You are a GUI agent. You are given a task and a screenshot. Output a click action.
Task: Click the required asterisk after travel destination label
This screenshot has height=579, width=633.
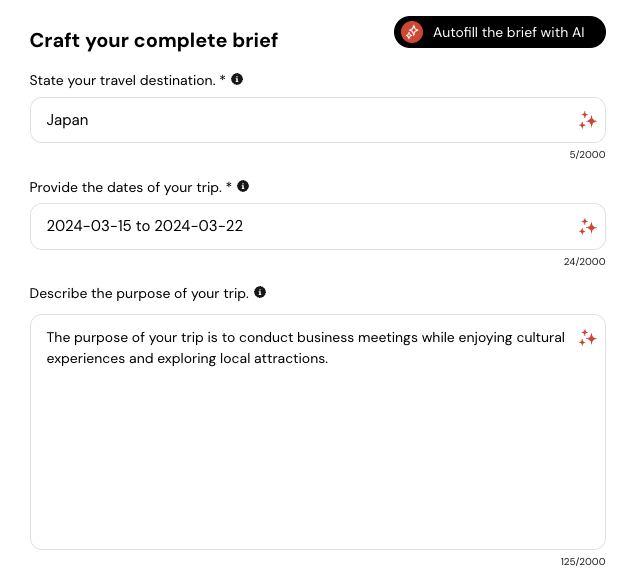(x=222, y=78)
